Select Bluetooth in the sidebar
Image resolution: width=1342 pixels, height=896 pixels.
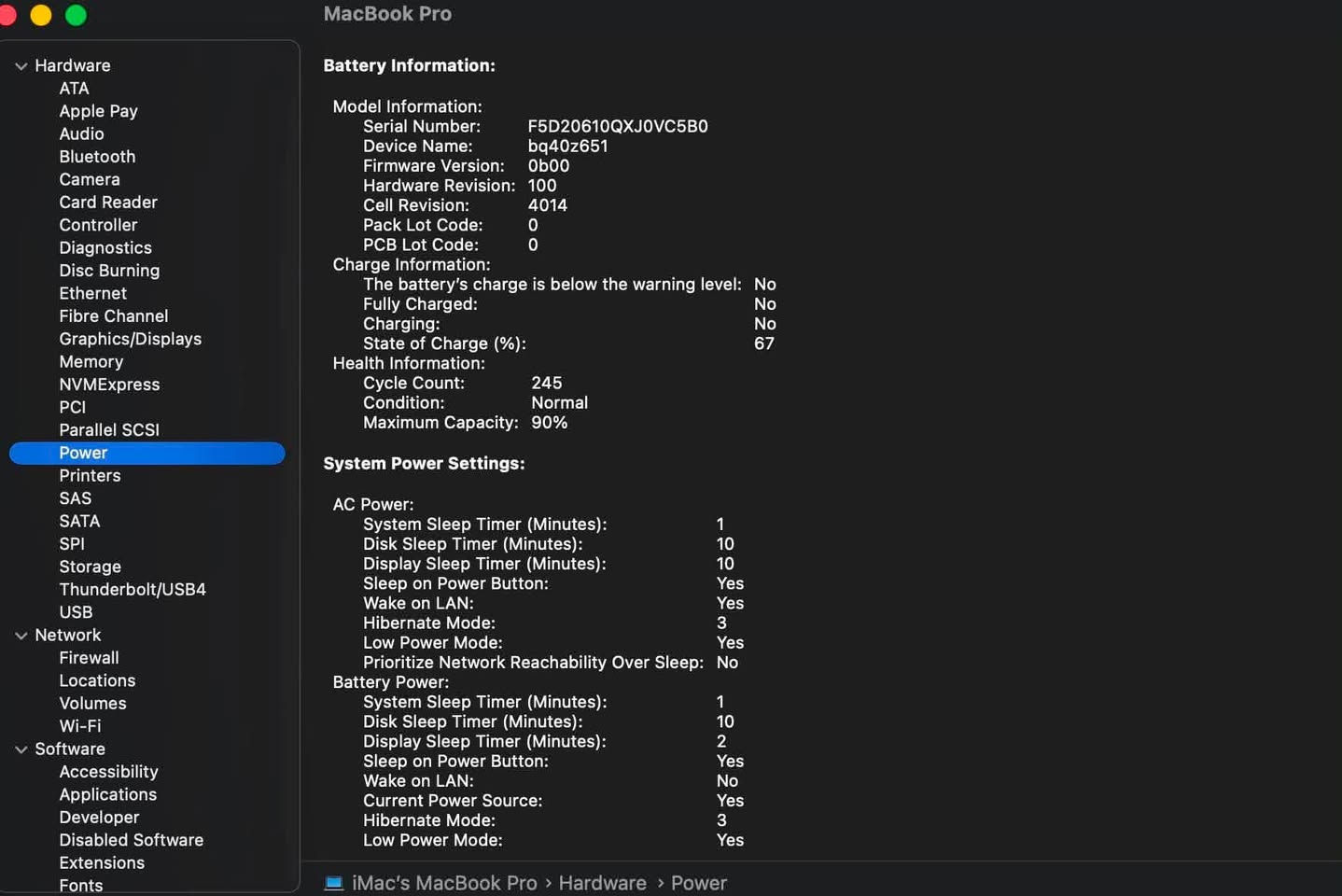[97, 157]
